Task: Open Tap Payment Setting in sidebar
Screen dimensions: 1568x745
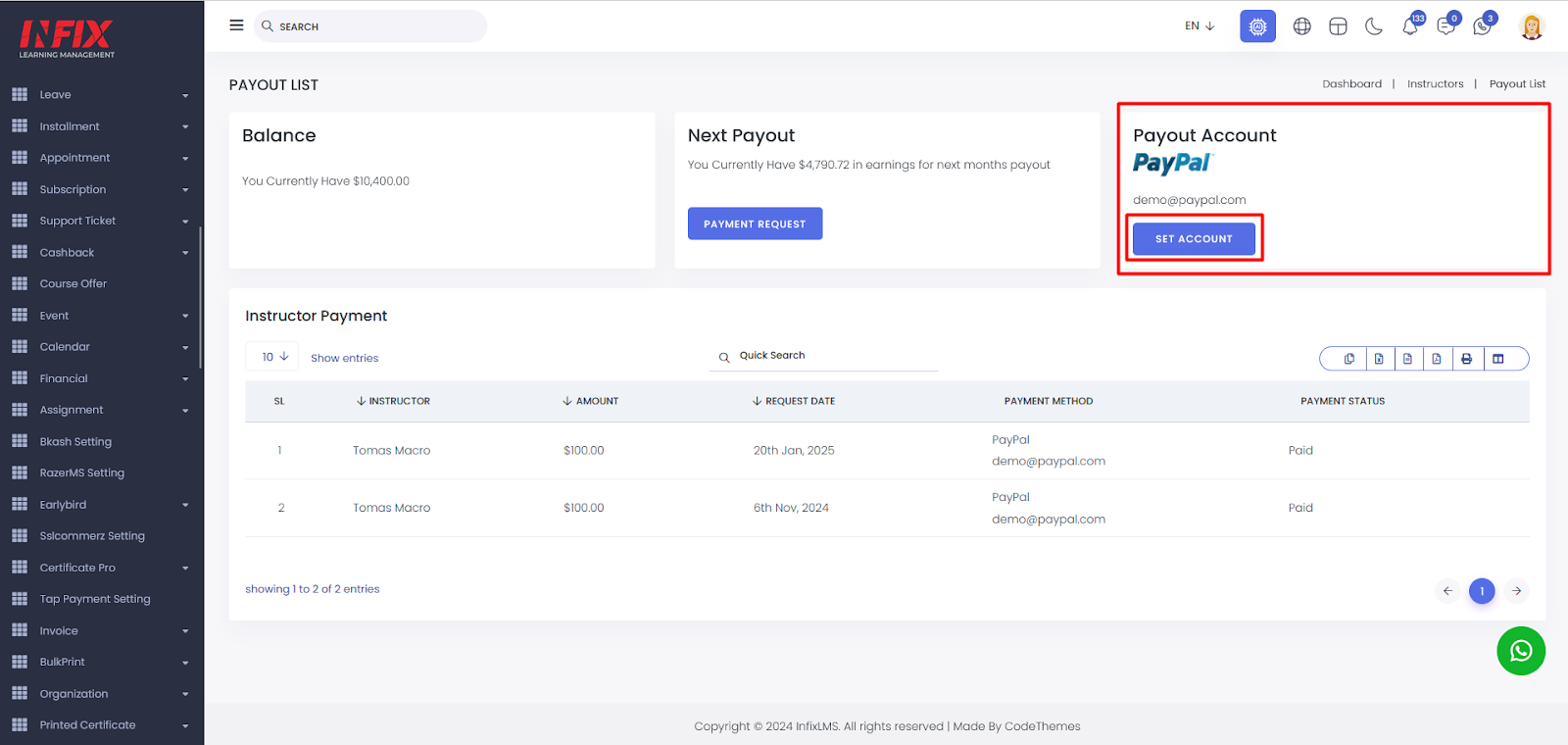Action: (x=95, y=599)
